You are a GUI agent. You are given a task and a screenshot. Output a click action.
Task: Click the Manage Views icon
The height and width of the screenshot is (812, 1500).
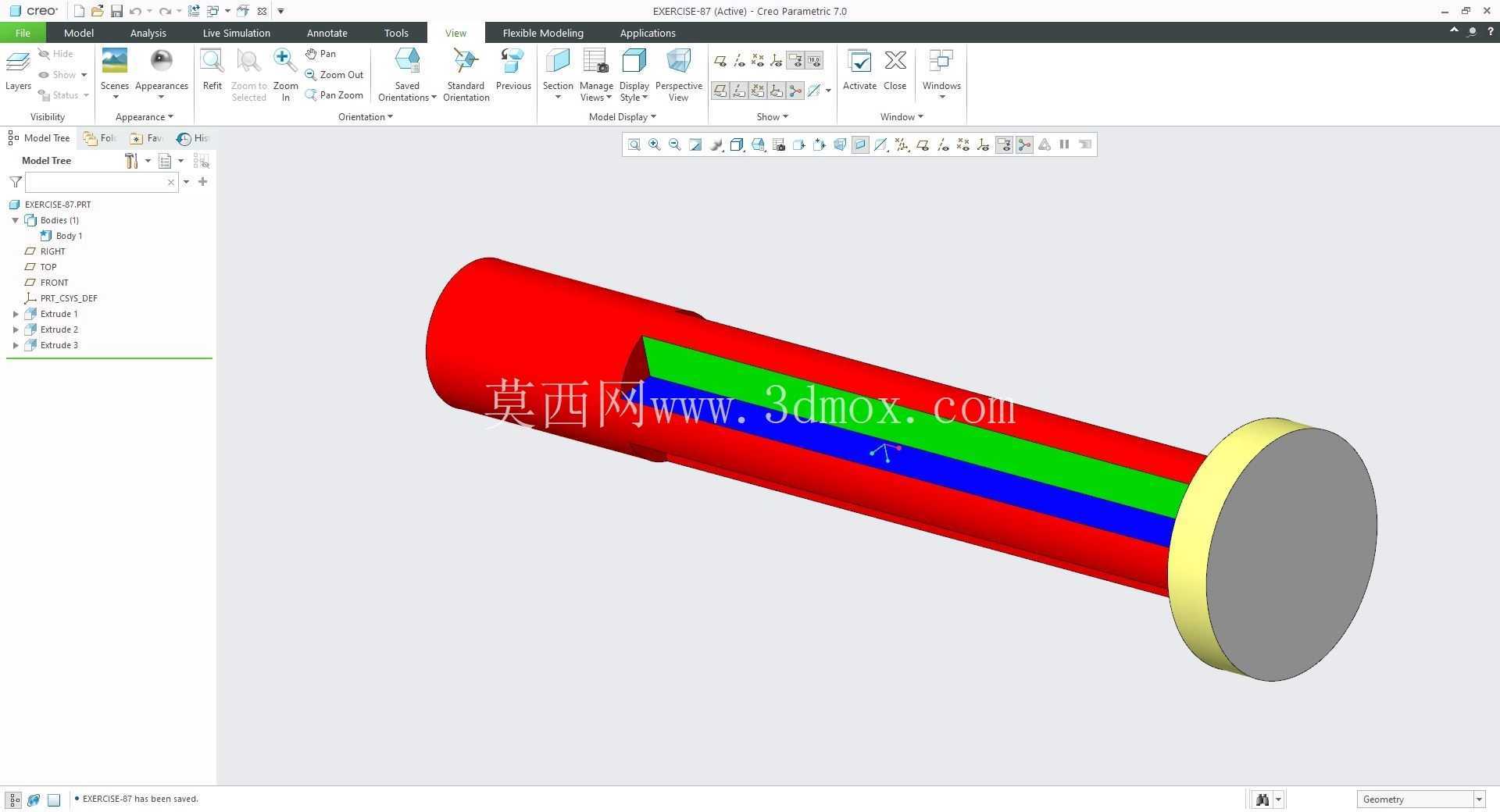(596, 61)
